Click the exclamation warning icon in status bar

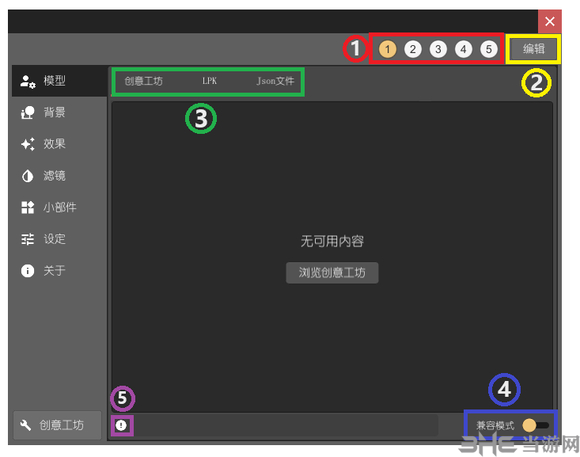[x=121, y=425]
